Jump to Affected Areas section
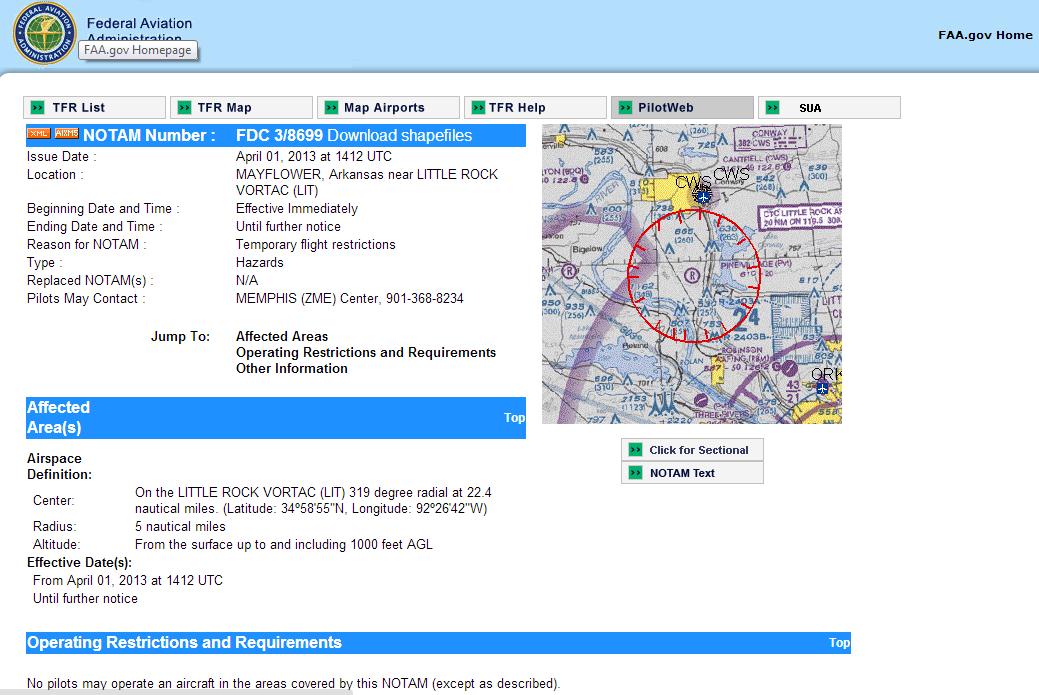The width and height of the screenshot is (1039, 695). coord(281,337)
